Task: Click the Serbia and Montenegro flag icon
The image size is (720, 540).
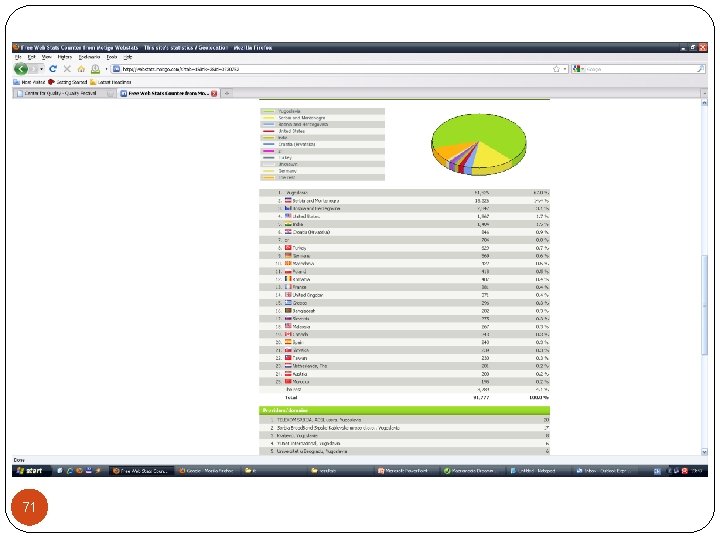Action: click(288, 200)
